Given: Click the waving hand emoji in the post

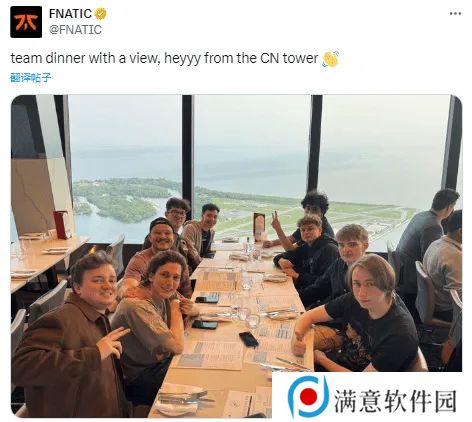Looking at the screenshot, I should click(x=330, y=59).
